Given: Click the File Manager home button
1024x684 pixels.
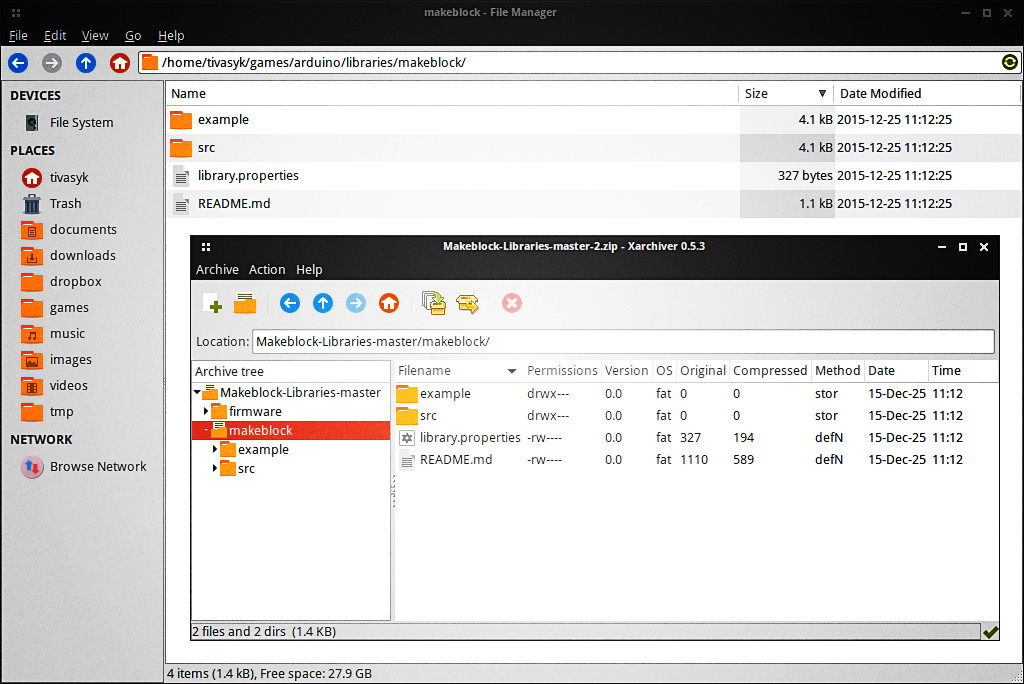Looking at the screenshot, I should tap(120, 63).
